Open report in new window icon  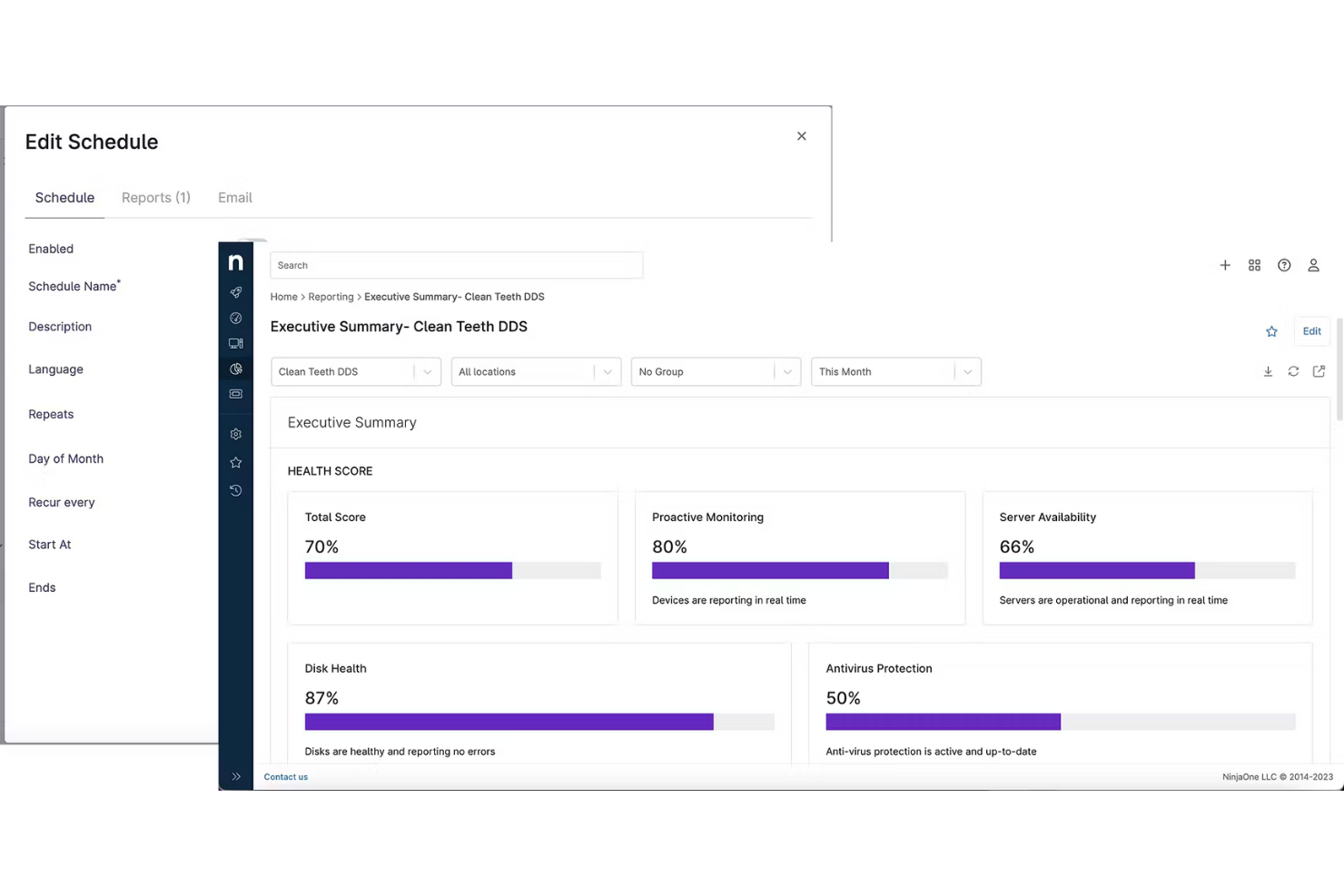coord(1319,371)
